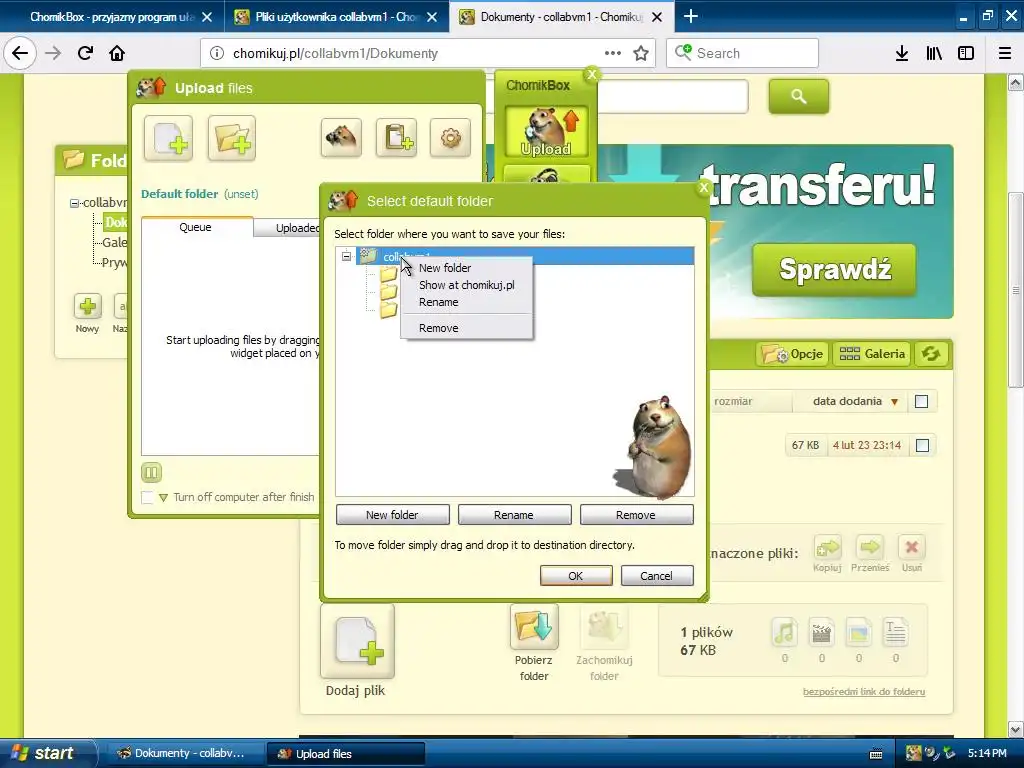Open the Firefox hamburger menu

tap(1005, 54)
